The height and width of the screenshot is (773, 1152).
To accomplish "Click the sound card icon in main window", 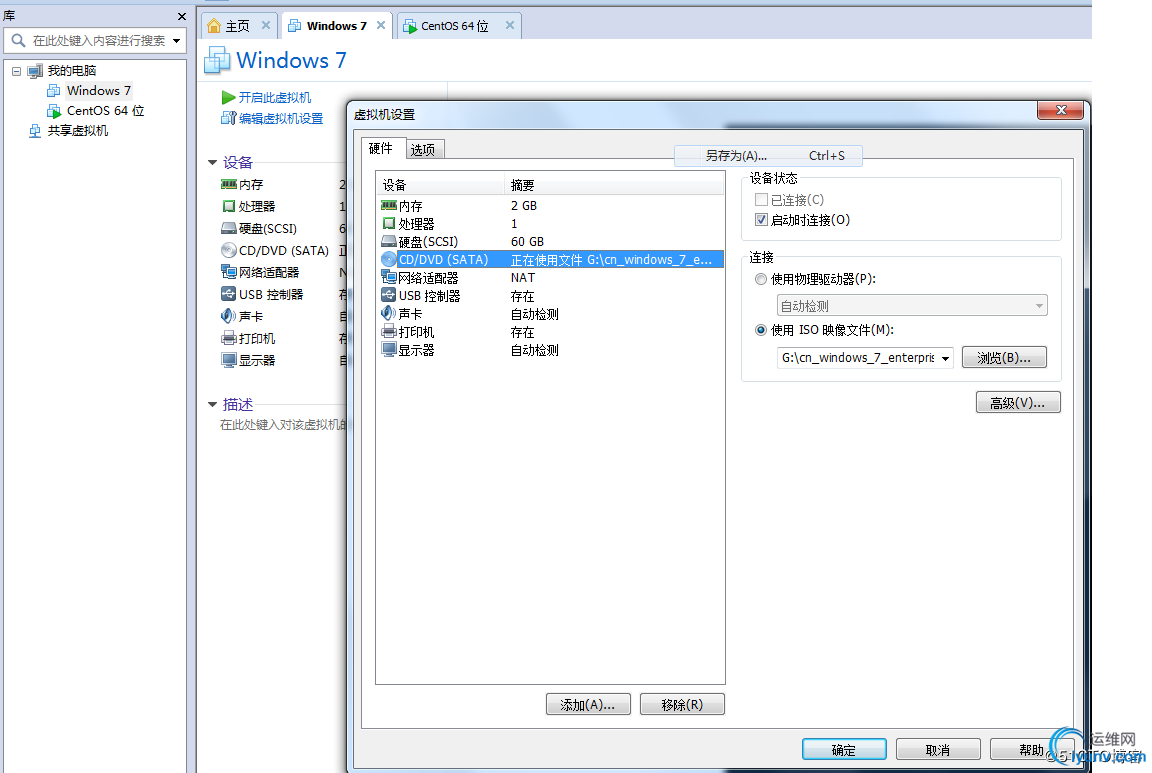I will click(228, 316).
